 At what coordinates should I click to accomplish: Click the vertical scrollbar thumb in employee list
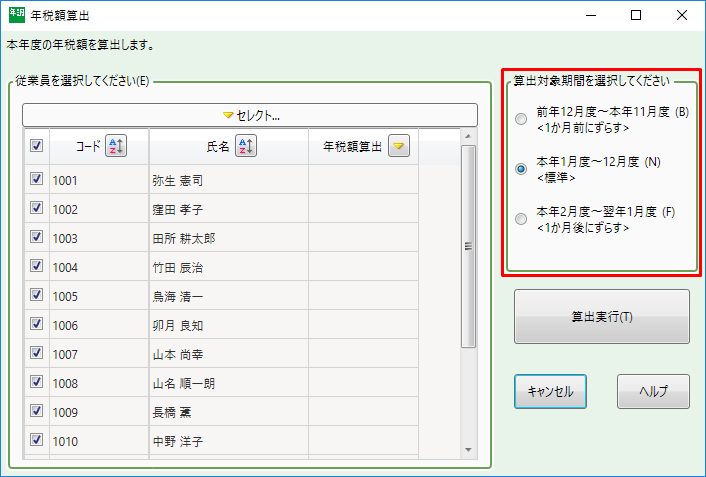(x=468, y=245)
